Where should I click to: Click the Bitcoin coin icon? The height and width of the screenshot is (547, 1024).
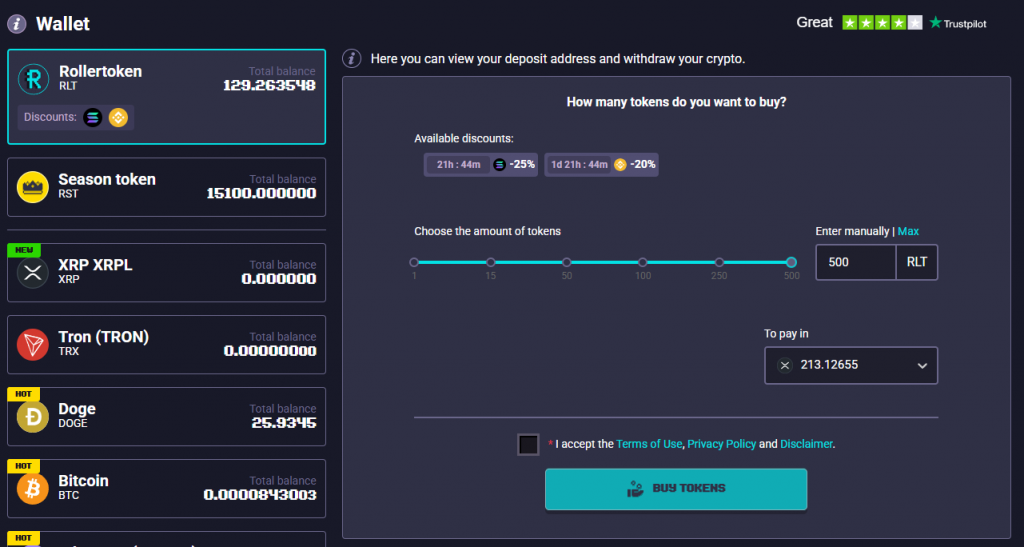[x=33, y=488]
